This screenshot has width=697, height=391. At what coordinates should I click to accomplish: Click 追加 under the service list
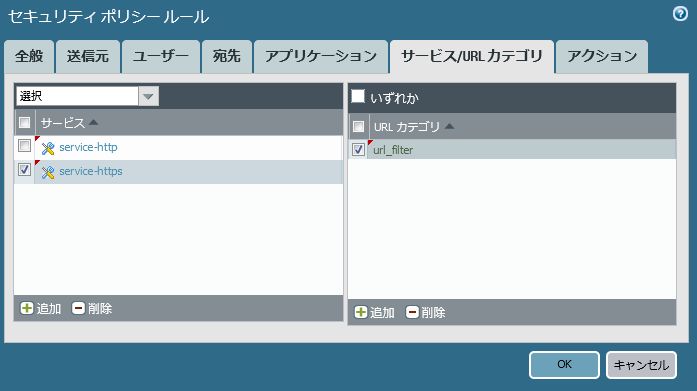click(49, 308)
